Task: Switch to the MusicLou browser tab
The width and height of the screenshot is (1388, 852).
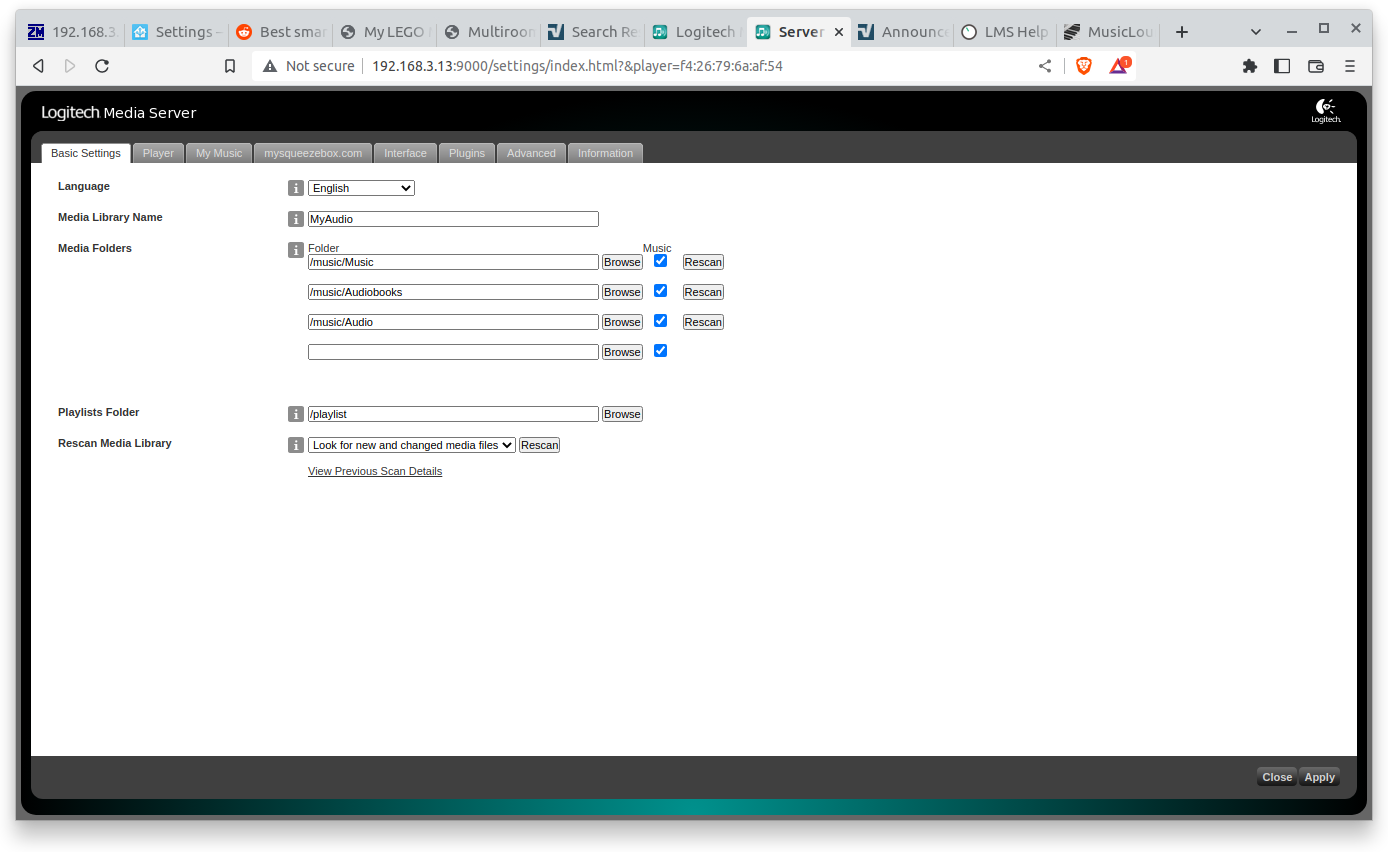Action: point(1108,32)
